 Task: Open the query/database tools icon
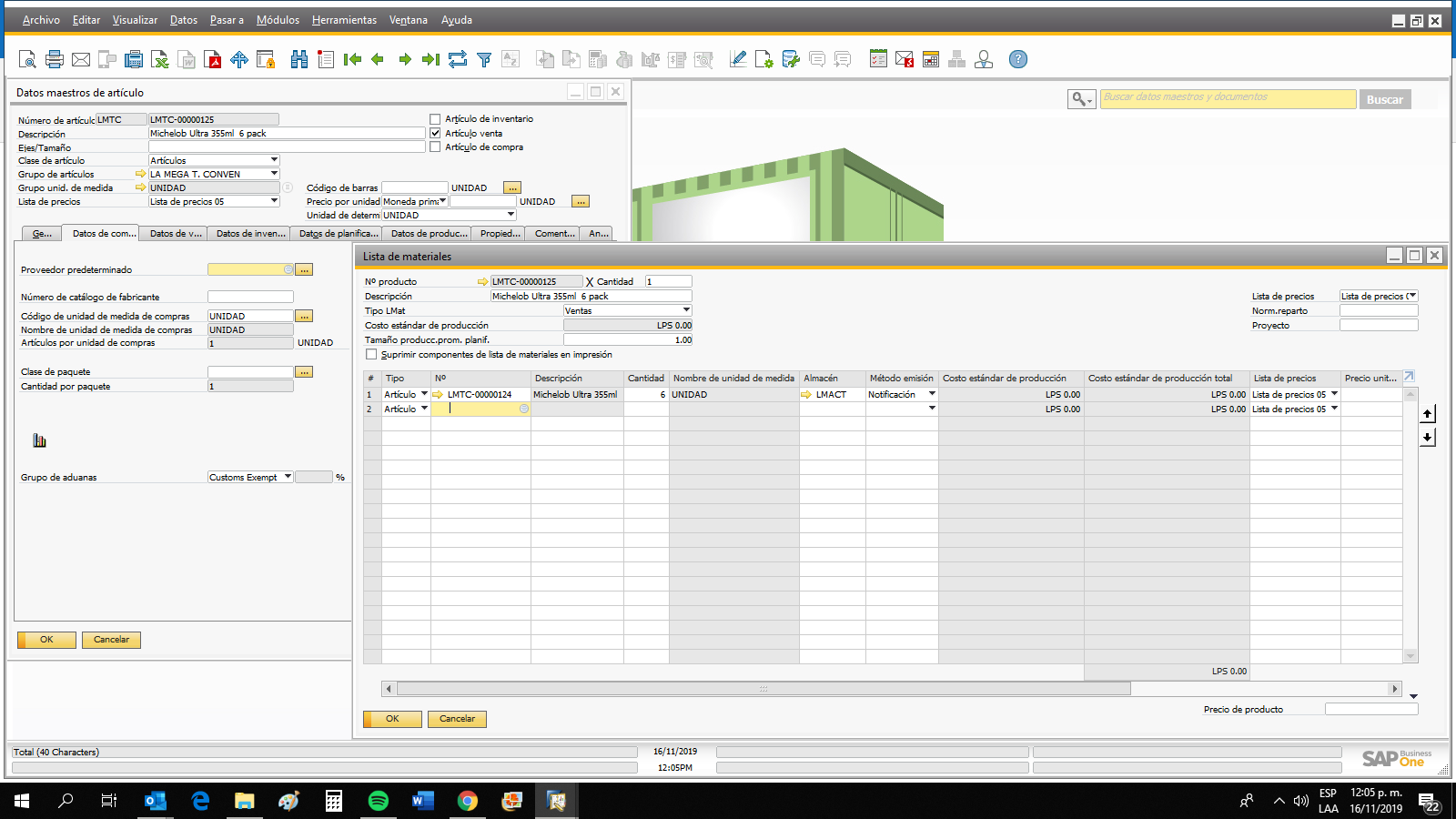point(791,59)
